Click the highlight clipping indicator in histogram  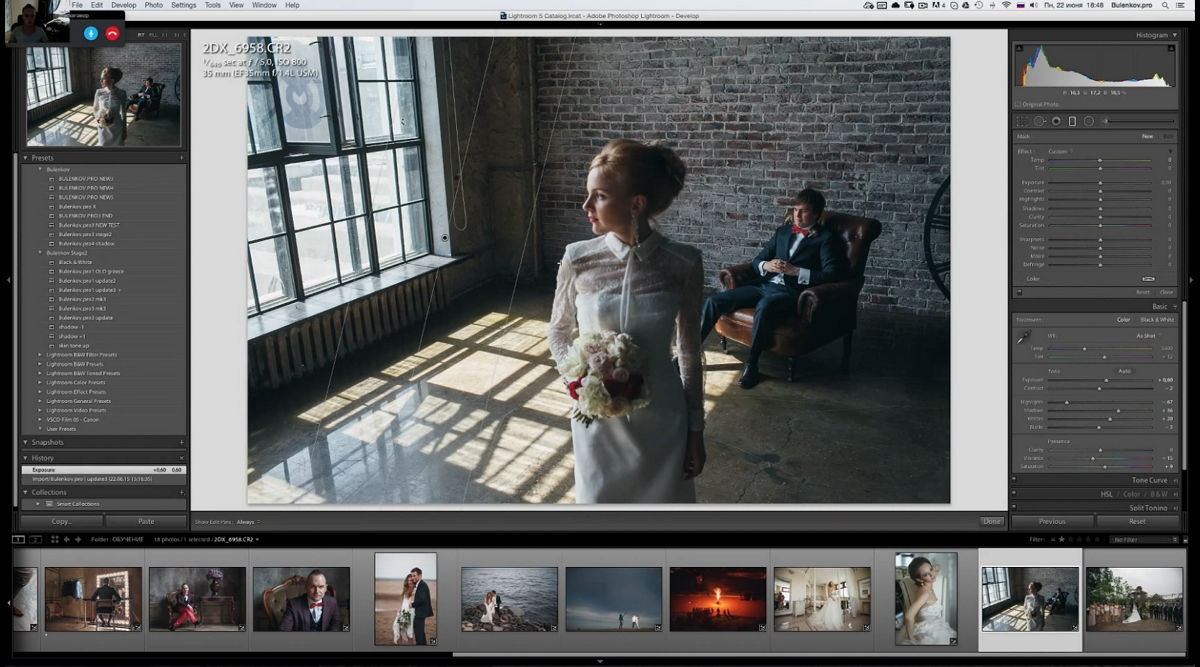[1170, 47]
